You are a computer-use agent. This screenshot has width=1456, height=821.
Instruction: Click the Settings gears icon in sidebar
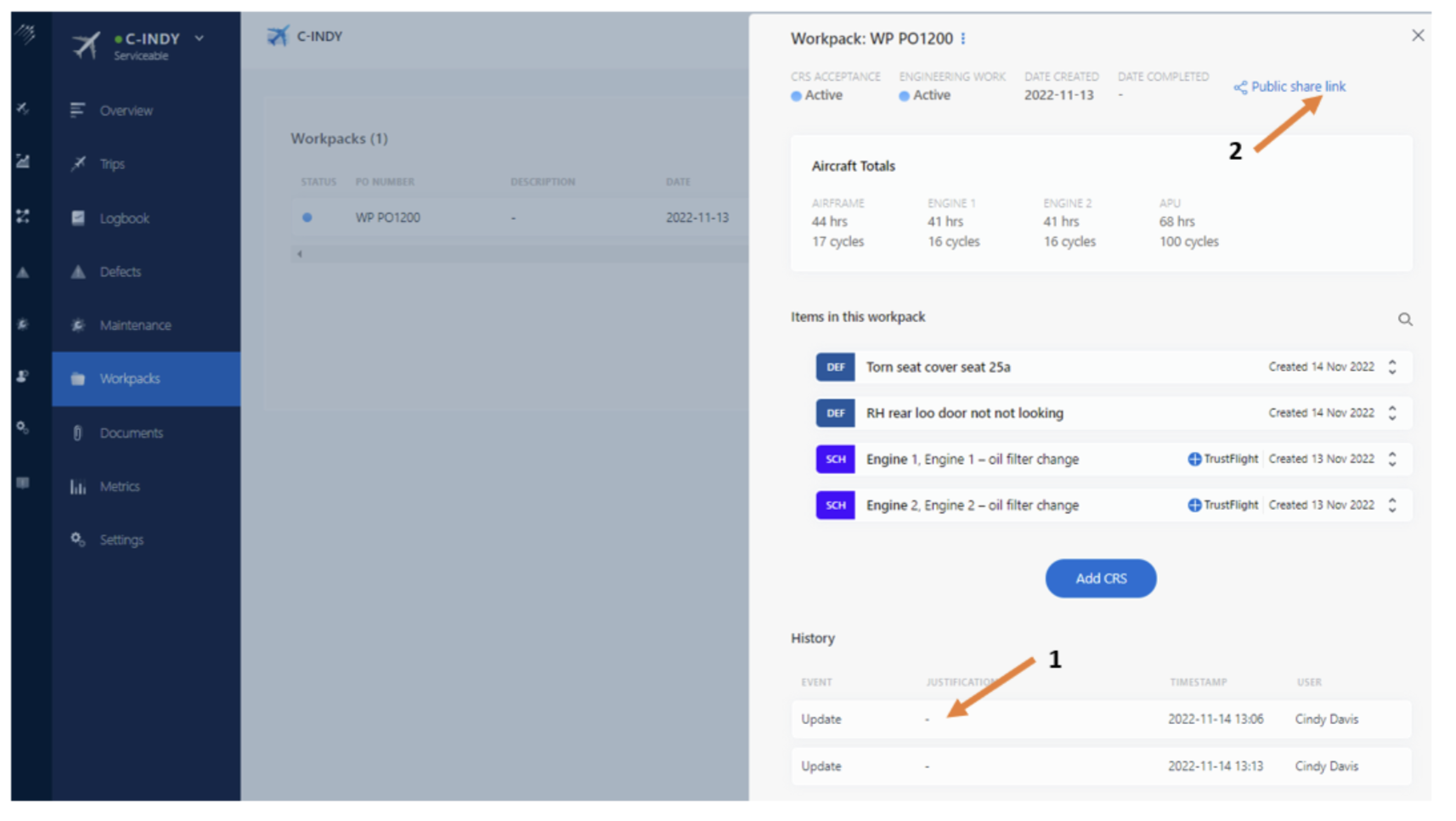[x=78, y=540]
